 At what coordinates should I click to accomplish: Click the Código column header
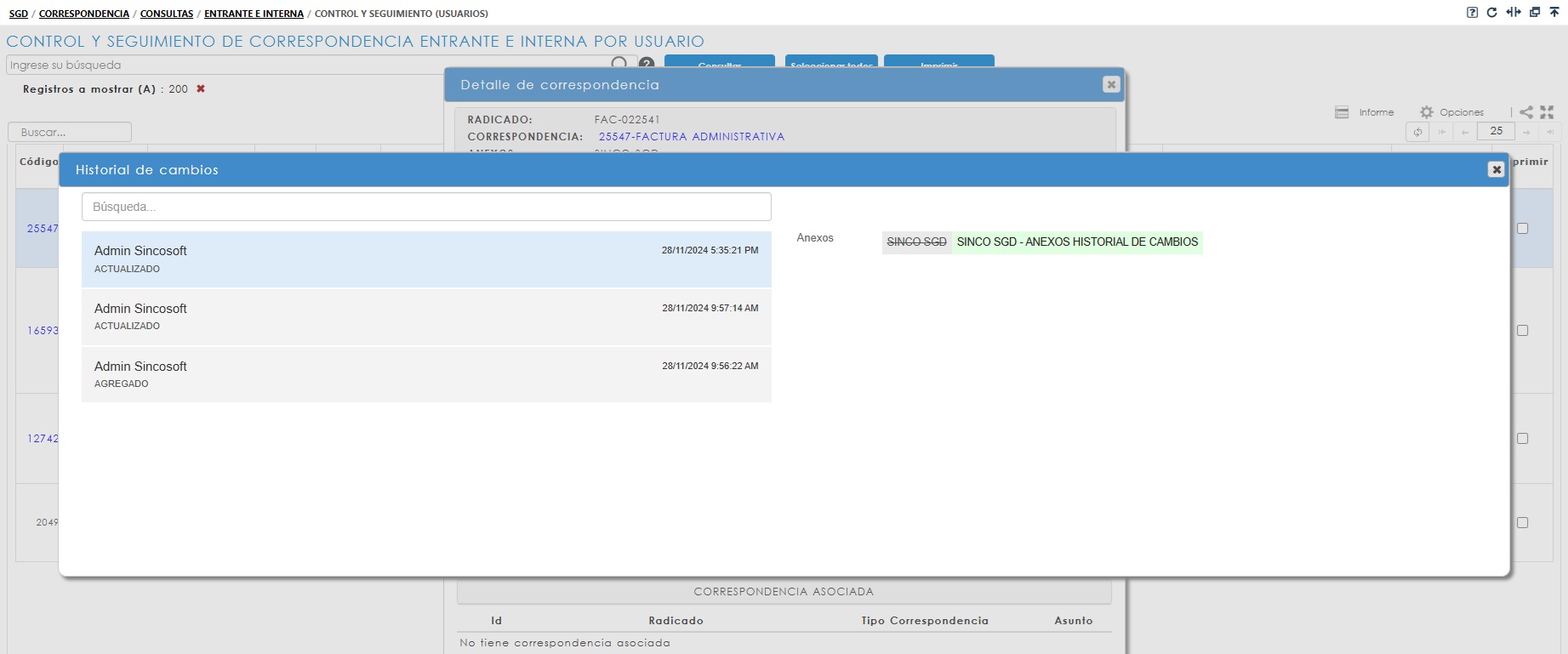click(x=39, y=162)
